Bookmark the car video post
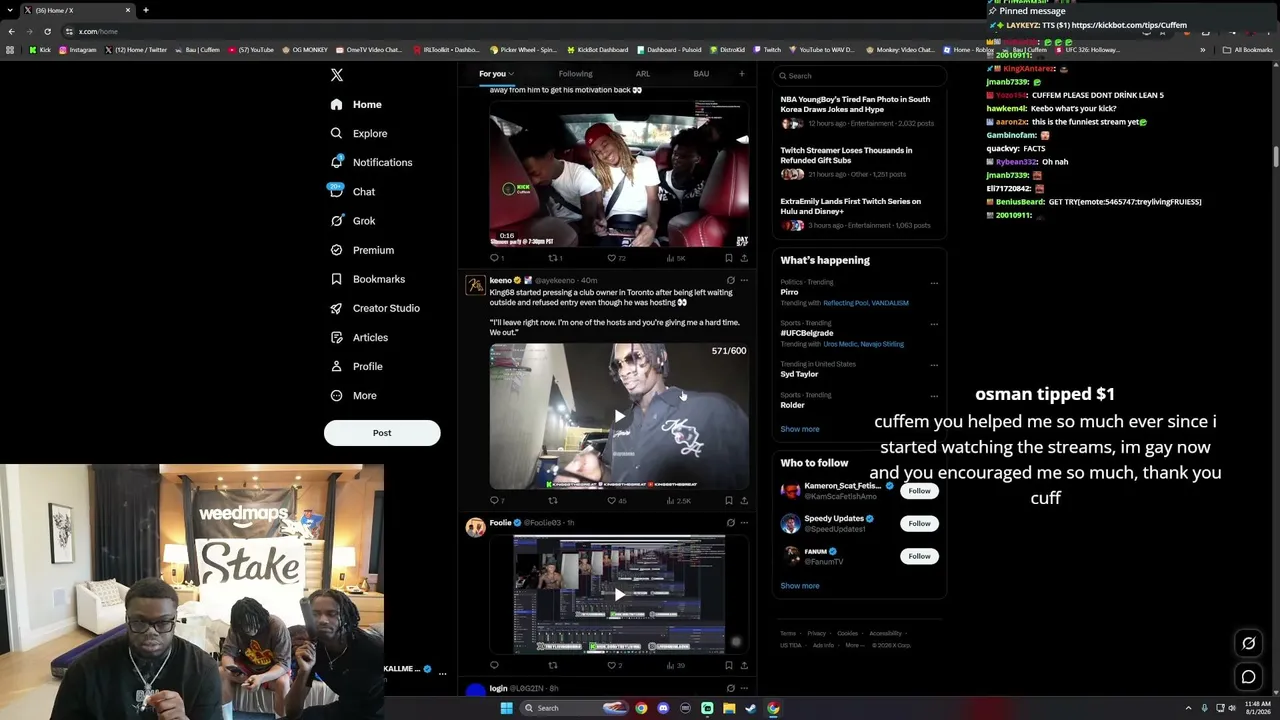 [x=728, y=258]
